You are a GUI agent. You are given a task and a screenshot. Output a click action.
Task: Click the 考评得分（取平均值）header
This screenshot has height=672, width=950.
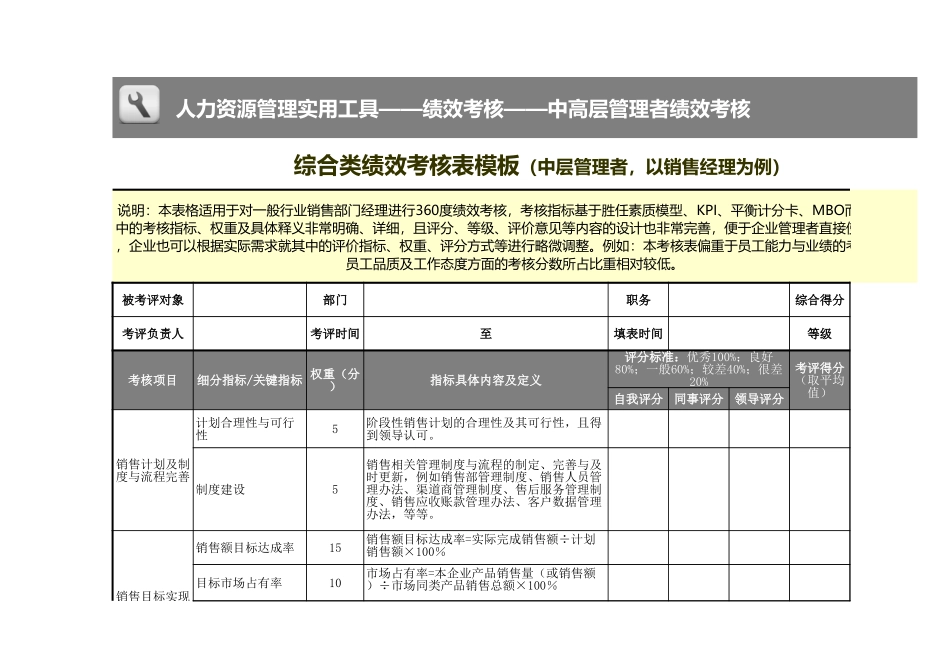tap(820, 380)
